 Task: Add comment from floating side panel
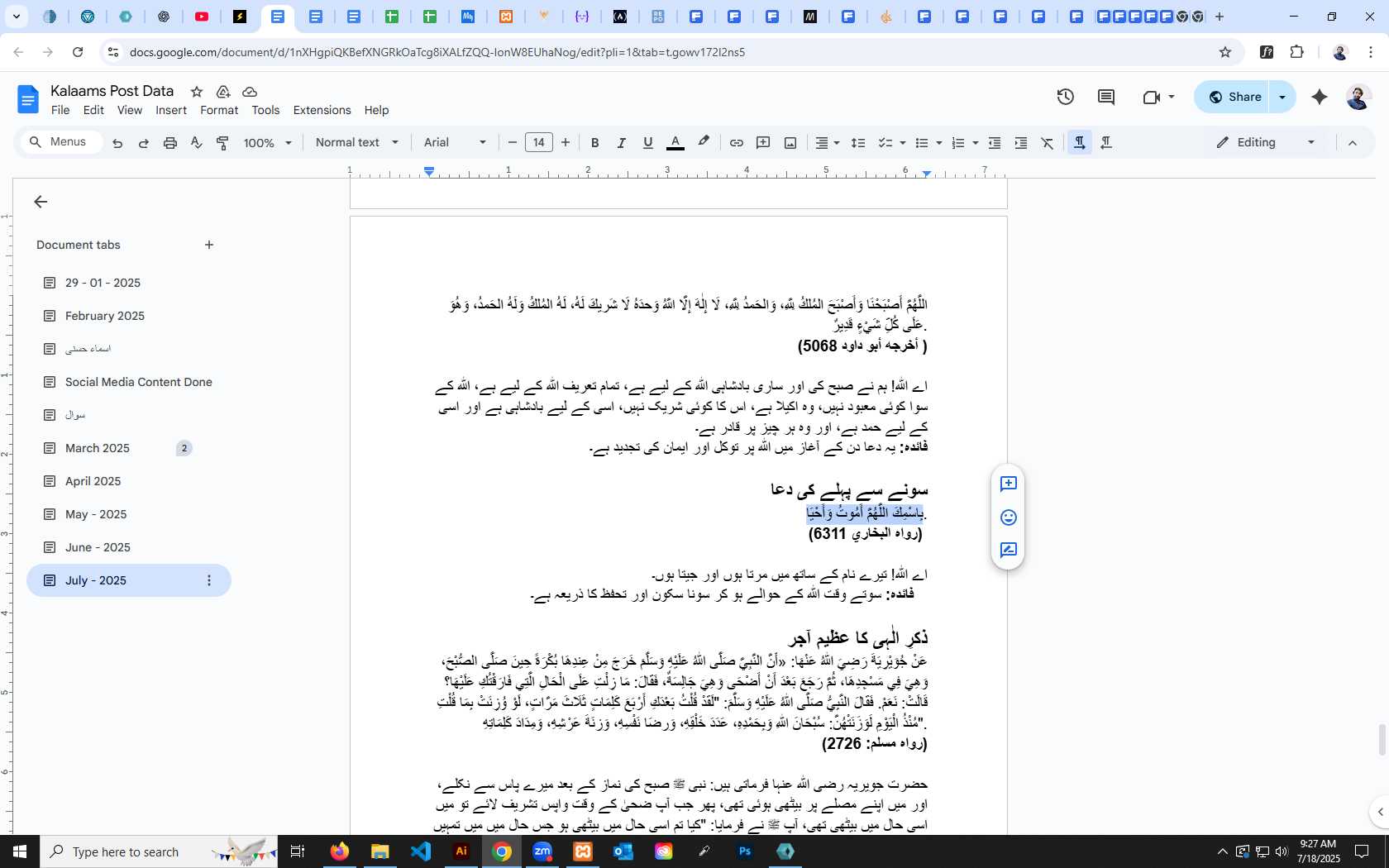1008,484
